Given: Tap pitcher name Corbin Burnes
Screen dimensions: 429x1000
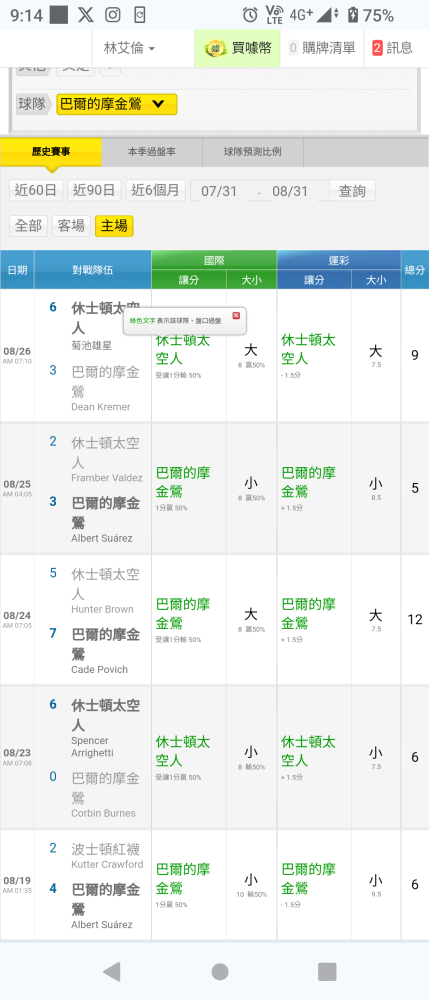Looking at the screenshot, I should pos(103,813).
